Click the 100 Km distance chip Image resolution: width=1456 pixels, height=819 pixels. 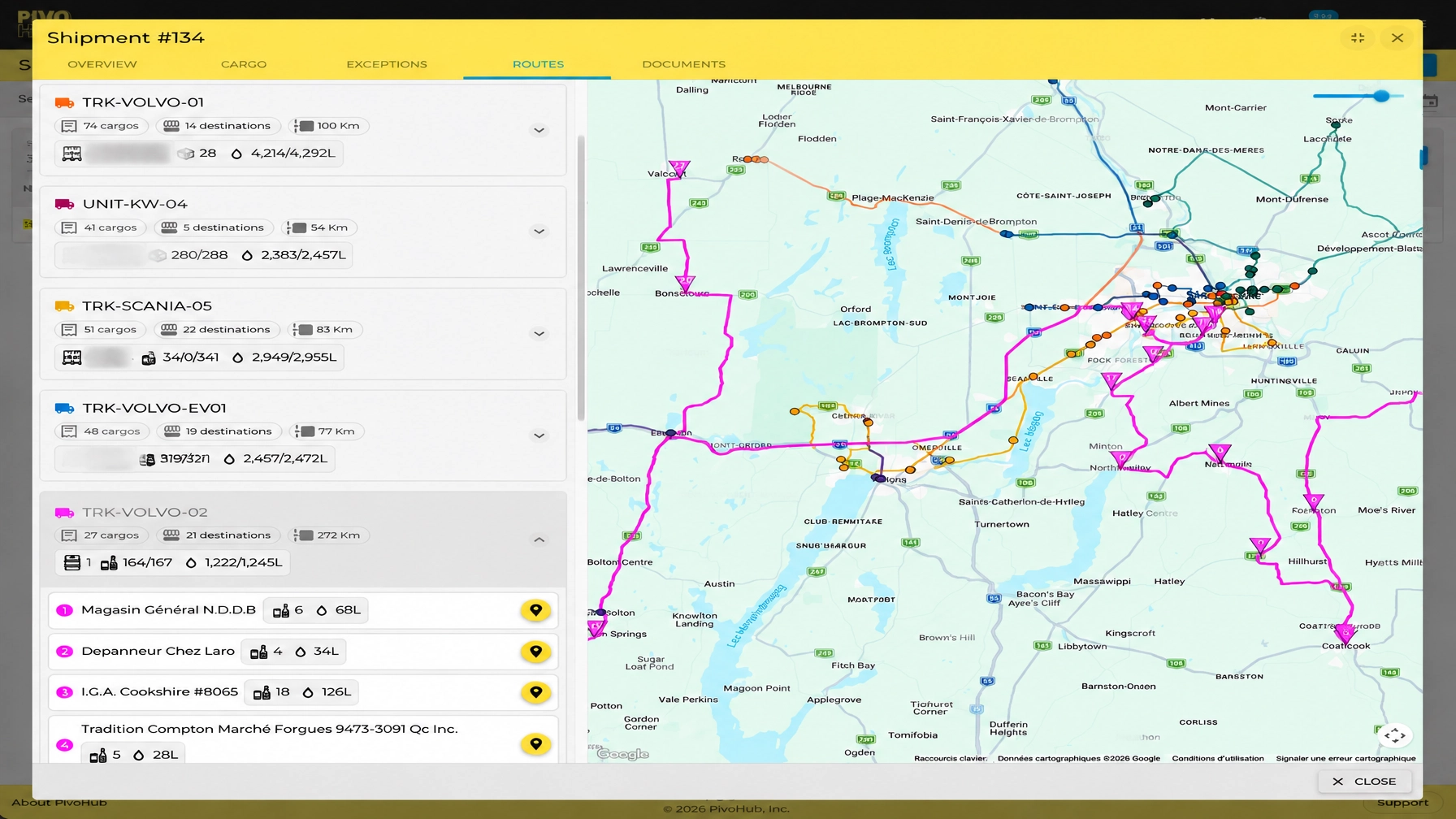(x=328, y=126)
